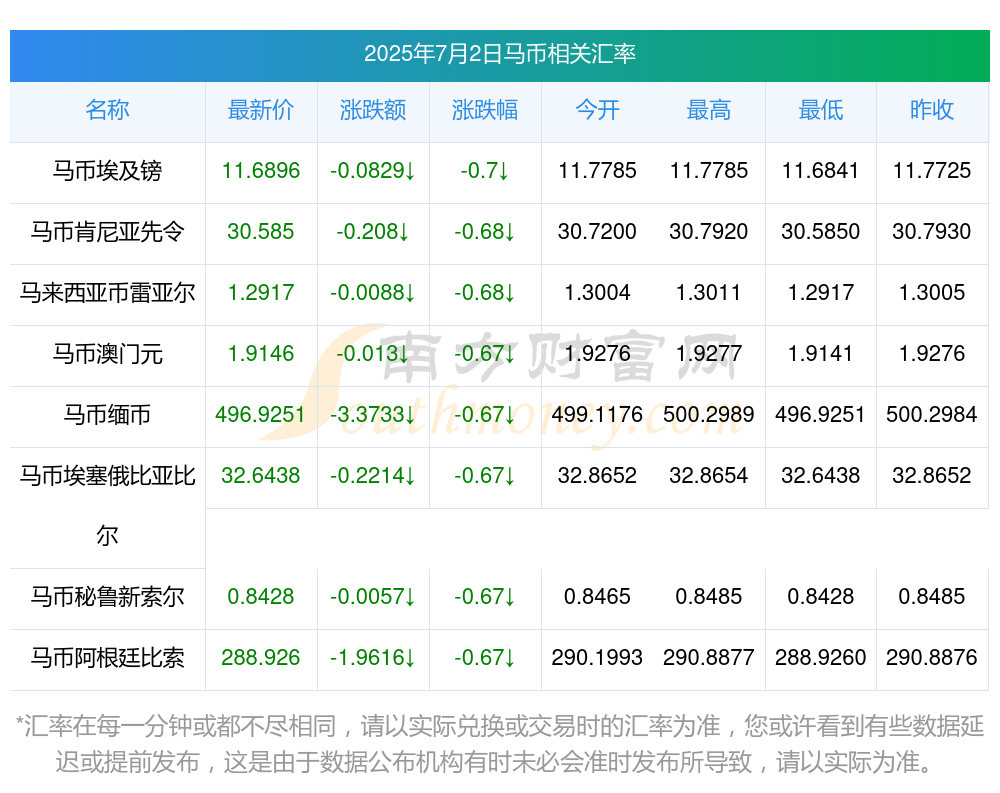Select low value 30.5850
The width and height of the screenshot is (1000, 793).
[x=821, y=232]
